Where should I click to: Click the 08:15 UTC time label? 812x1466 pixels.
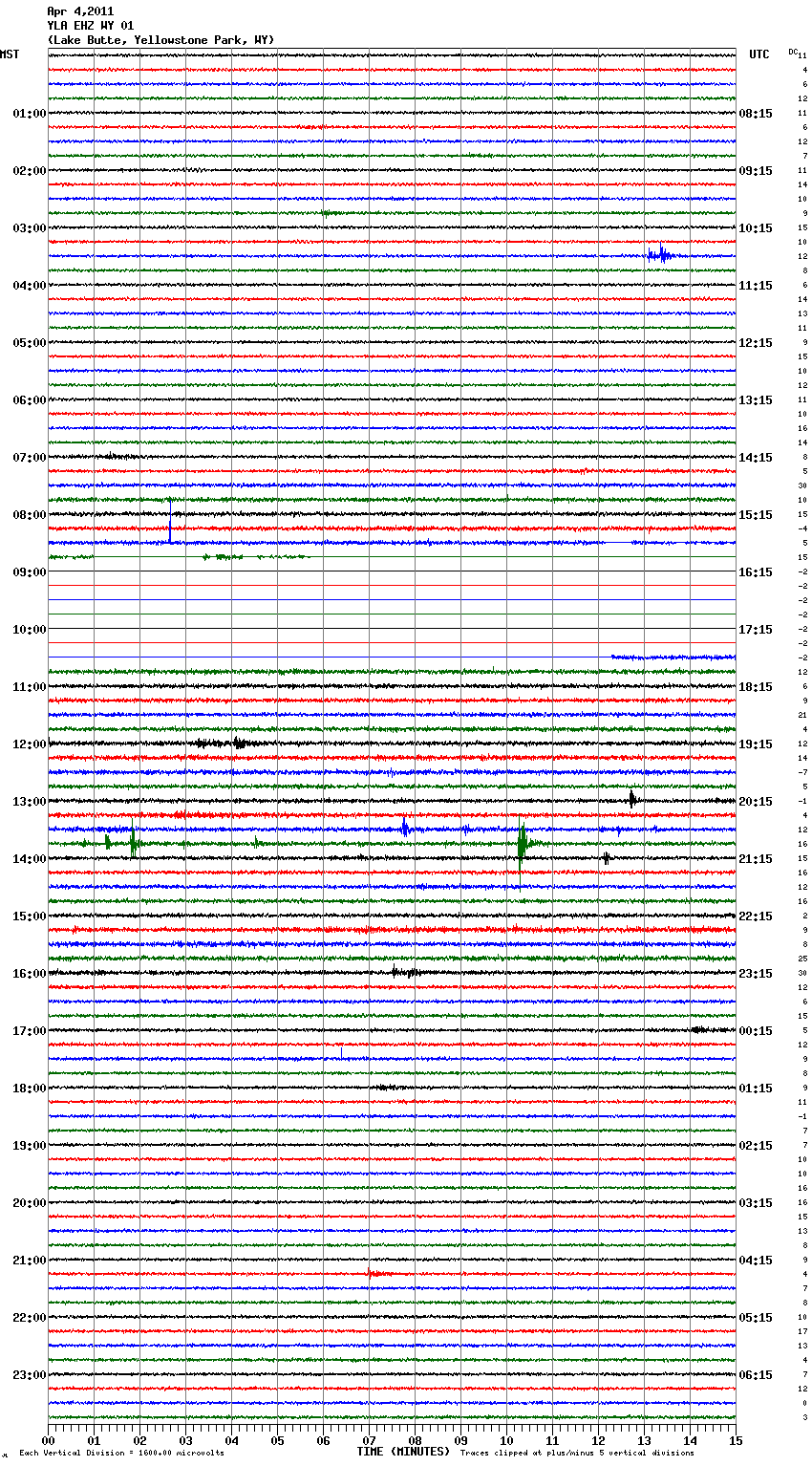(756, 114)
